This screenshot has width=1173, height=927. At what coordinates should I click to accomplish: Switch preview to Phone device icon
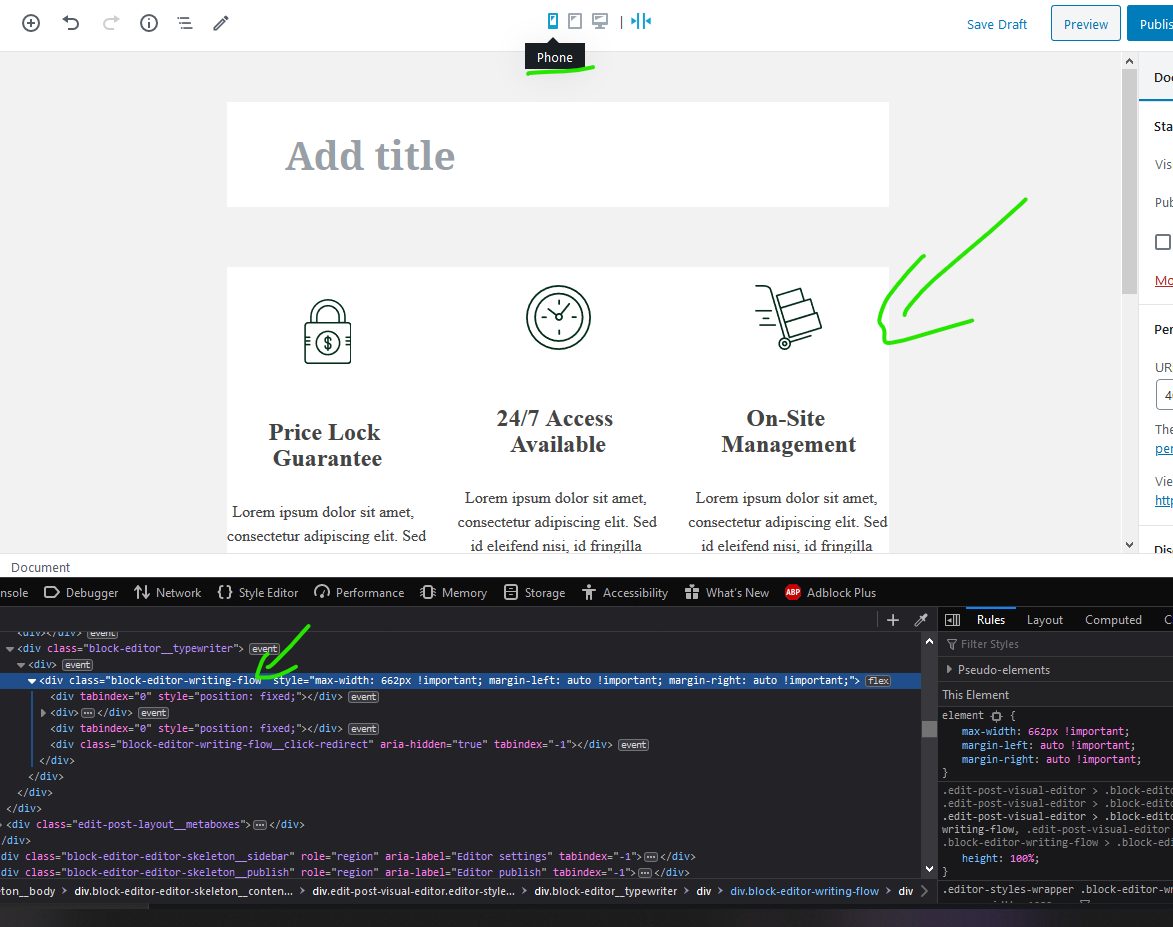click(x=553, y=21)
